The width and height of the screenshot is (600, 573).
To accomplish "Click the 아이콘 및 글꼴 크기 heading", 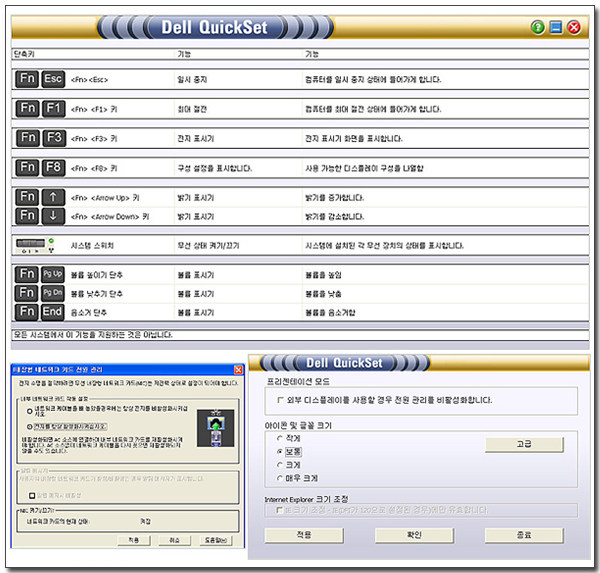I will [298, 426].
